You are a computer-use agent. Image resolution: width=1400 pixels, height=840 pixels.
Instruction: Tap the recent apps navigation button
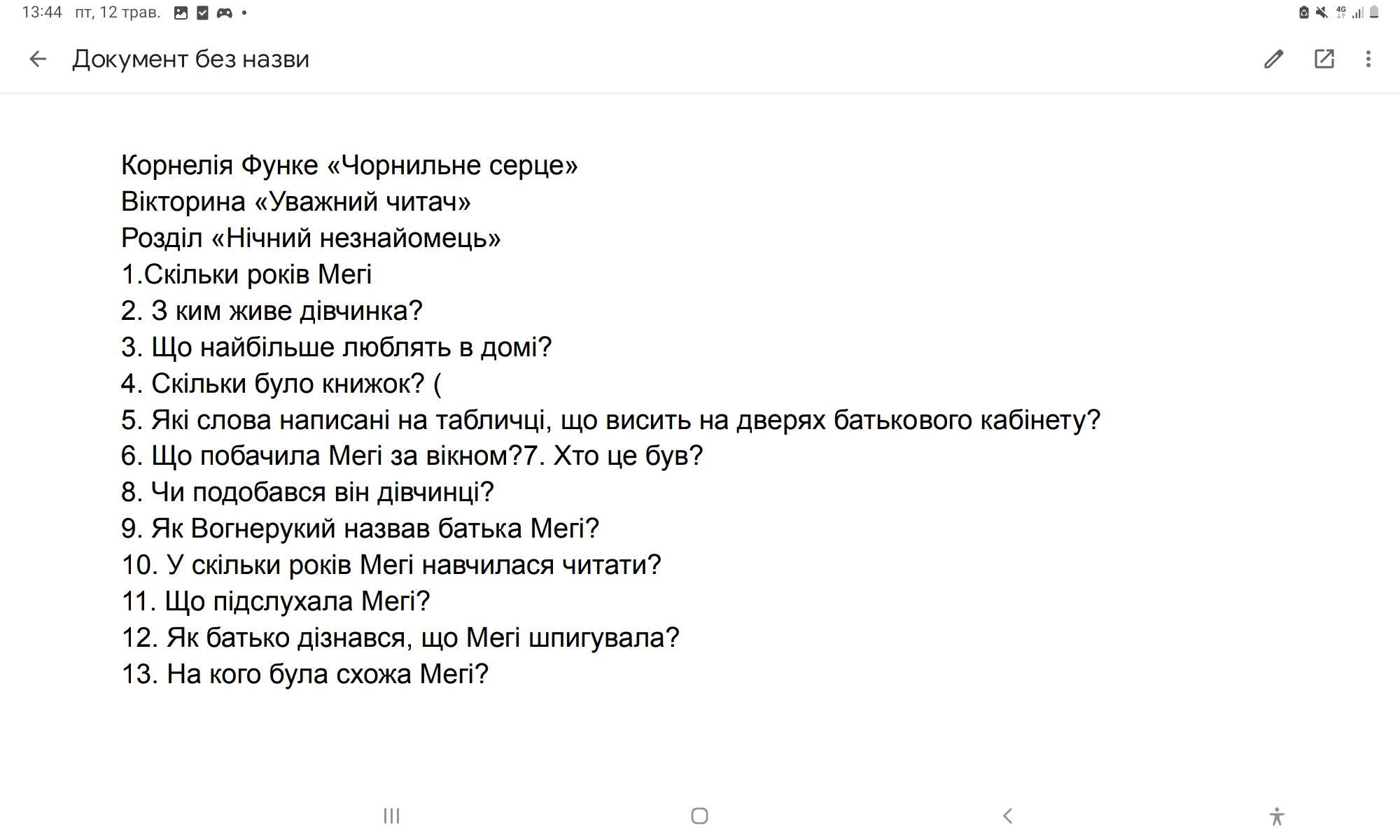[x=391, y=815]
